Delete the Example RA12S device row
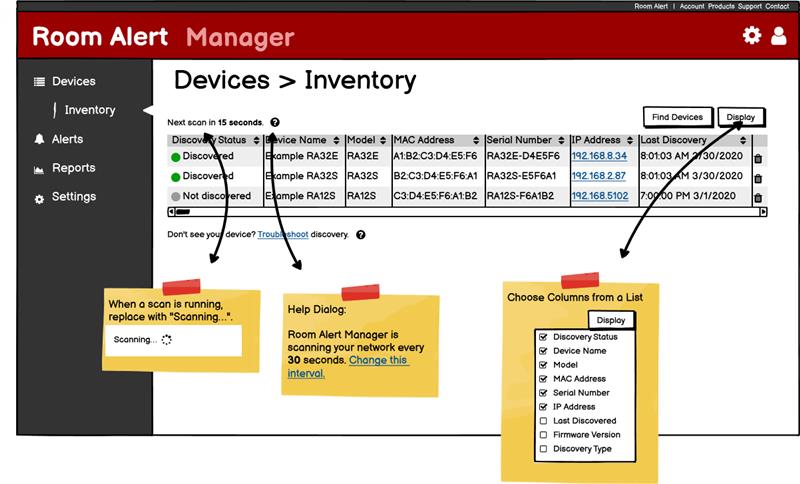Screen dimensions: 800x484 tap(757, 196)
